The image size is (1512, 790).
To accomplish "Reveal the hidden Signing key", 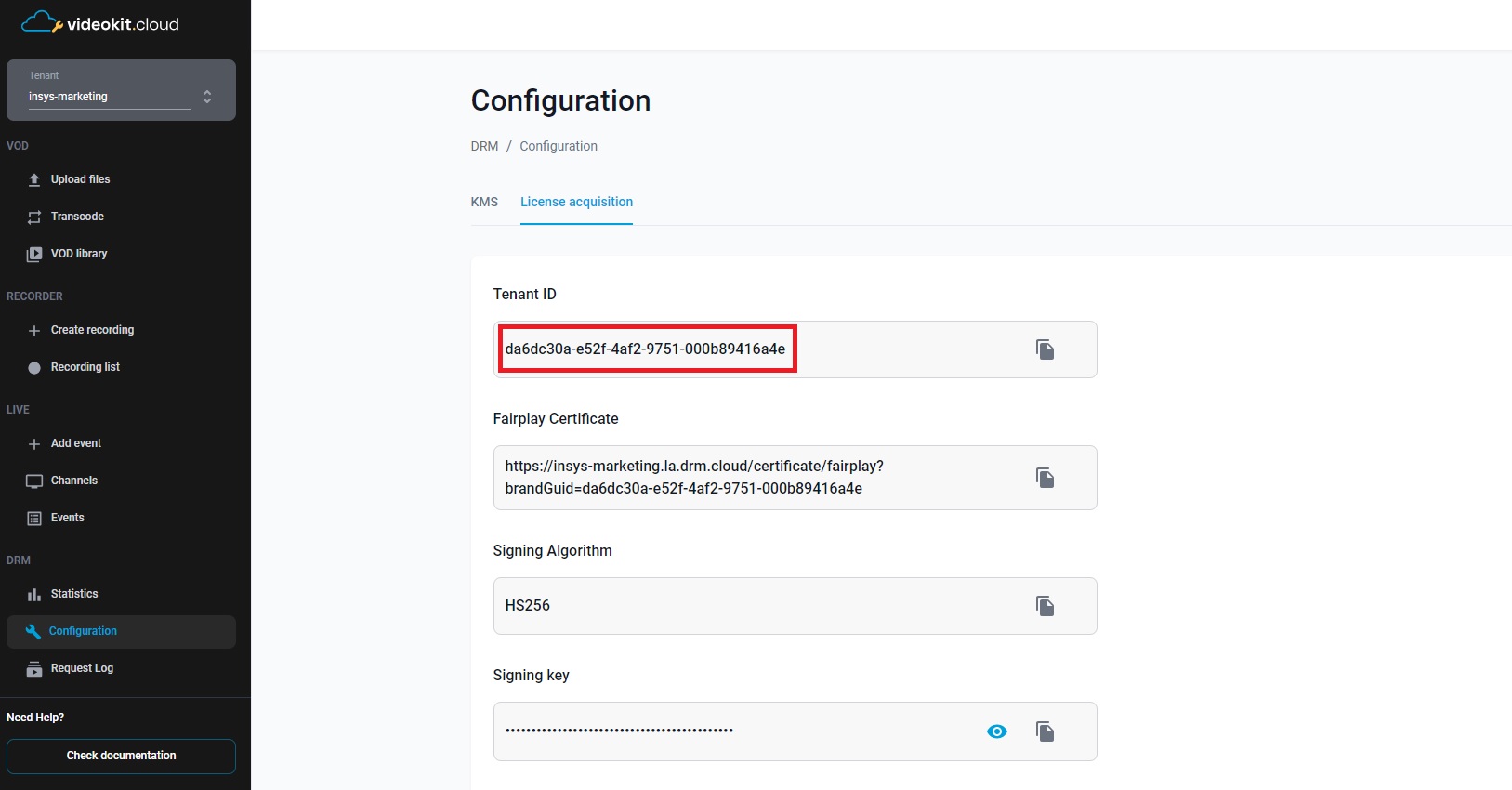I will point(996,731).
